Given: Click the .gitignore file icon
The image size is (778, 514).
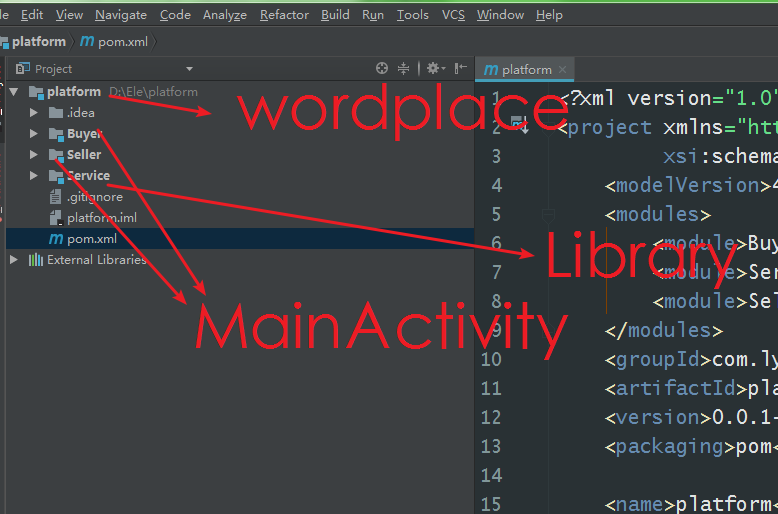Looking at the screenshot, I should [56, 197].
